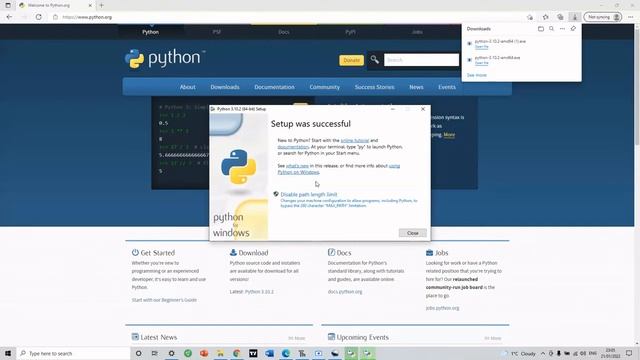Open the TV app icon on taskbar
Viewport: 640px width, 360px height.
click(x=253, y=353)
